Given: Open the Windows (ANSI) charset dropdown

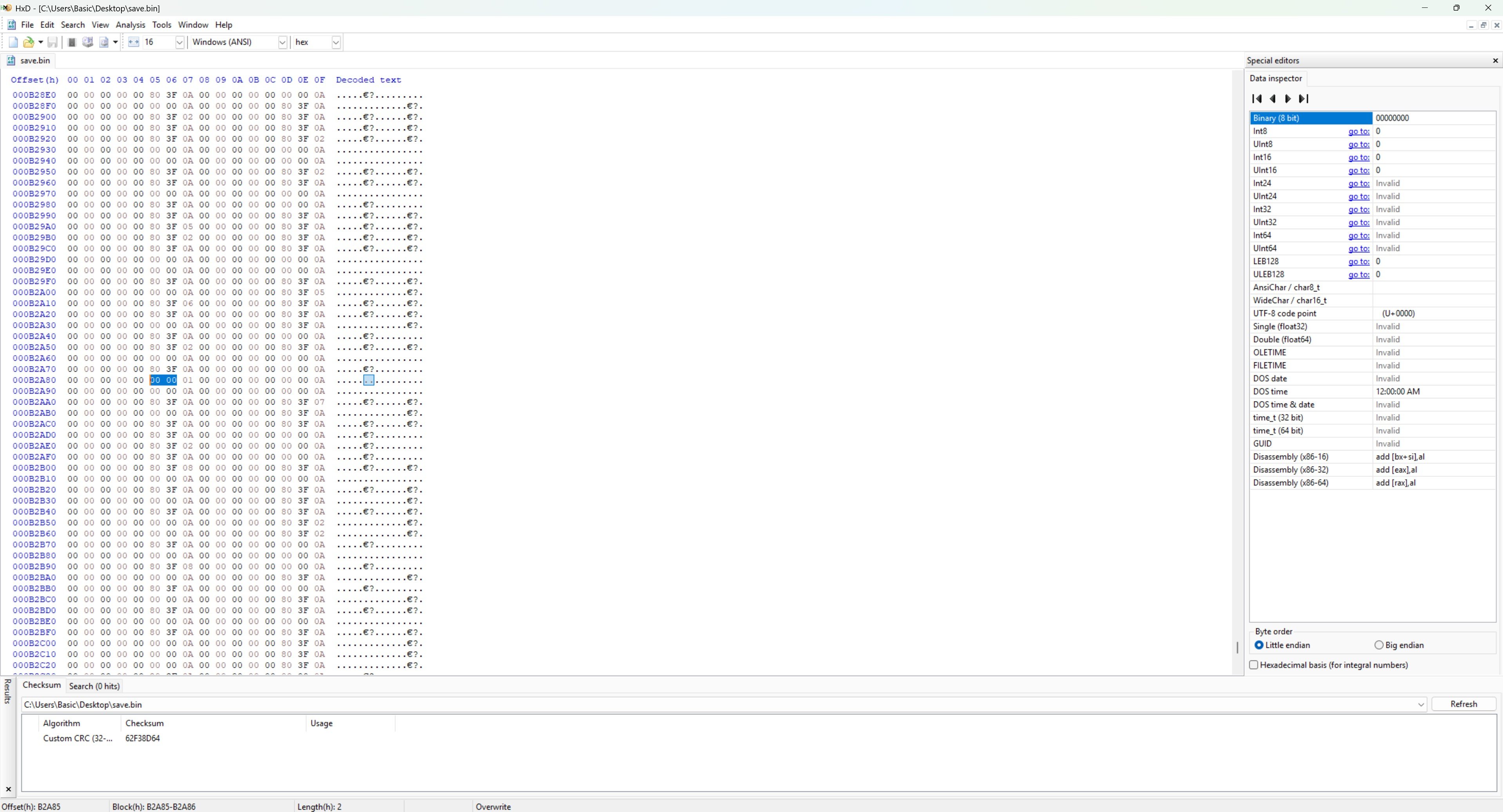Looking at the screenshot, I should pyautogui.click(x=282, y=42).
